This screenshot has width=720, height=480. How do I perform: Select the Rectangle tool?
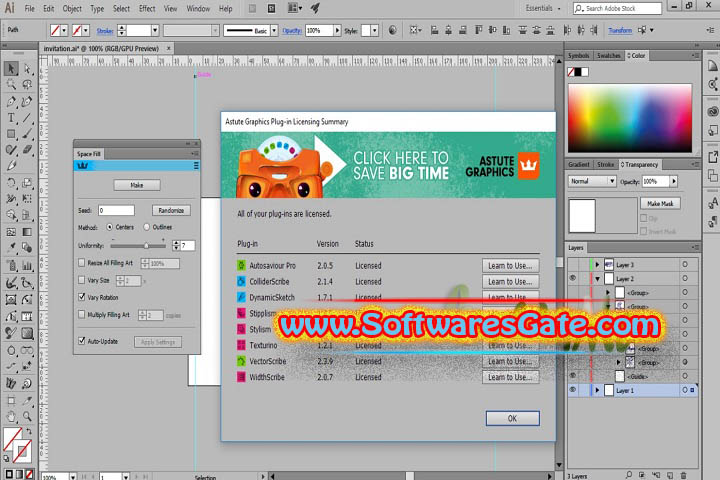(x=11, y=134)
